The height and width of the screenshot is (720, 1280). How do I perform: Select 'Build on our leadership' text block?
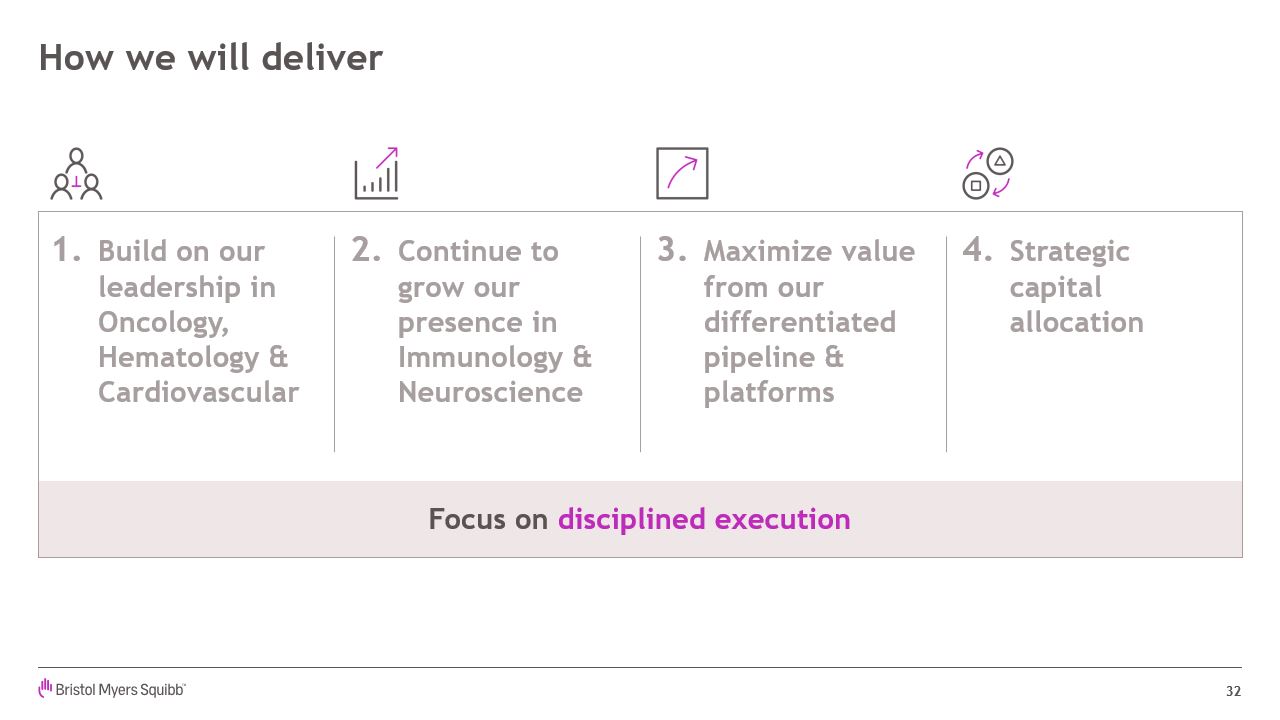[x=198, y=321]
